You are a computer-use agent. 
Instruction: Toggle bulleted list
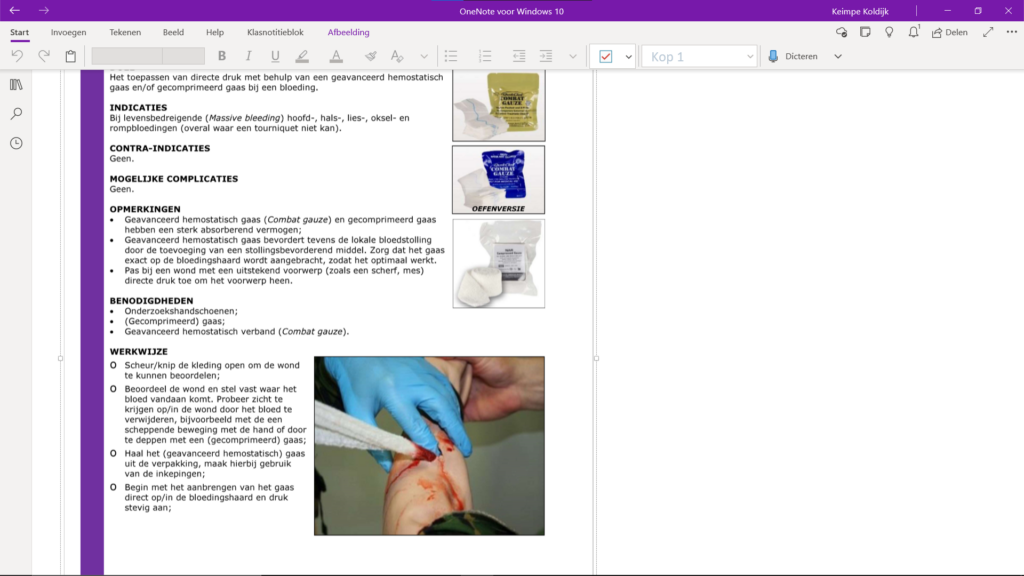(451, 57)
